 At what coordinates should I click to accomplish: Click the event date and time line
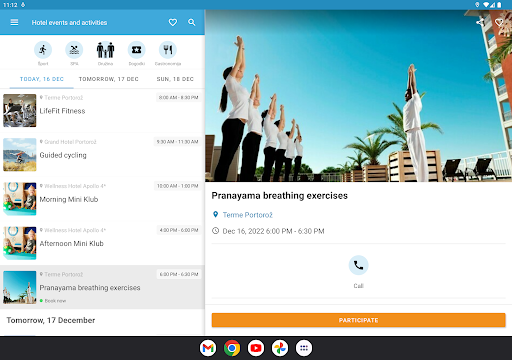pos(273,231)
